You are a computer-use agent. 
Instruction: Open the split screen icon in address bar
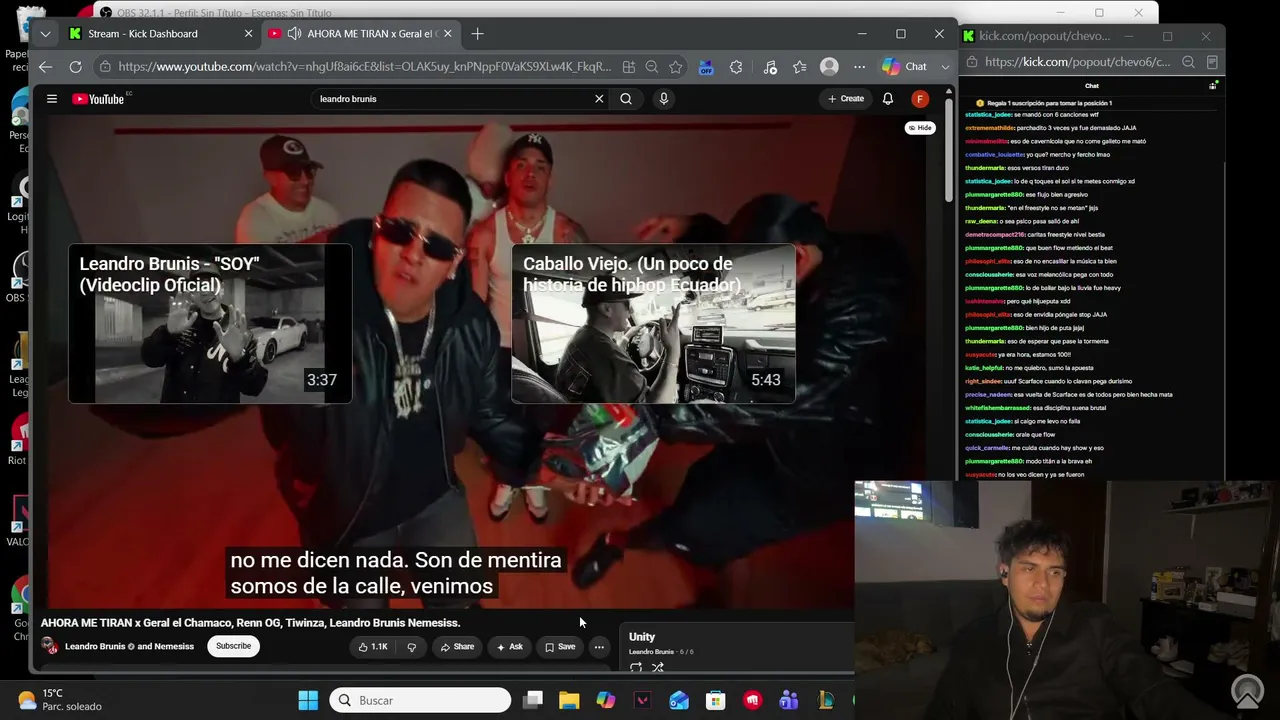tap(628, 67)
